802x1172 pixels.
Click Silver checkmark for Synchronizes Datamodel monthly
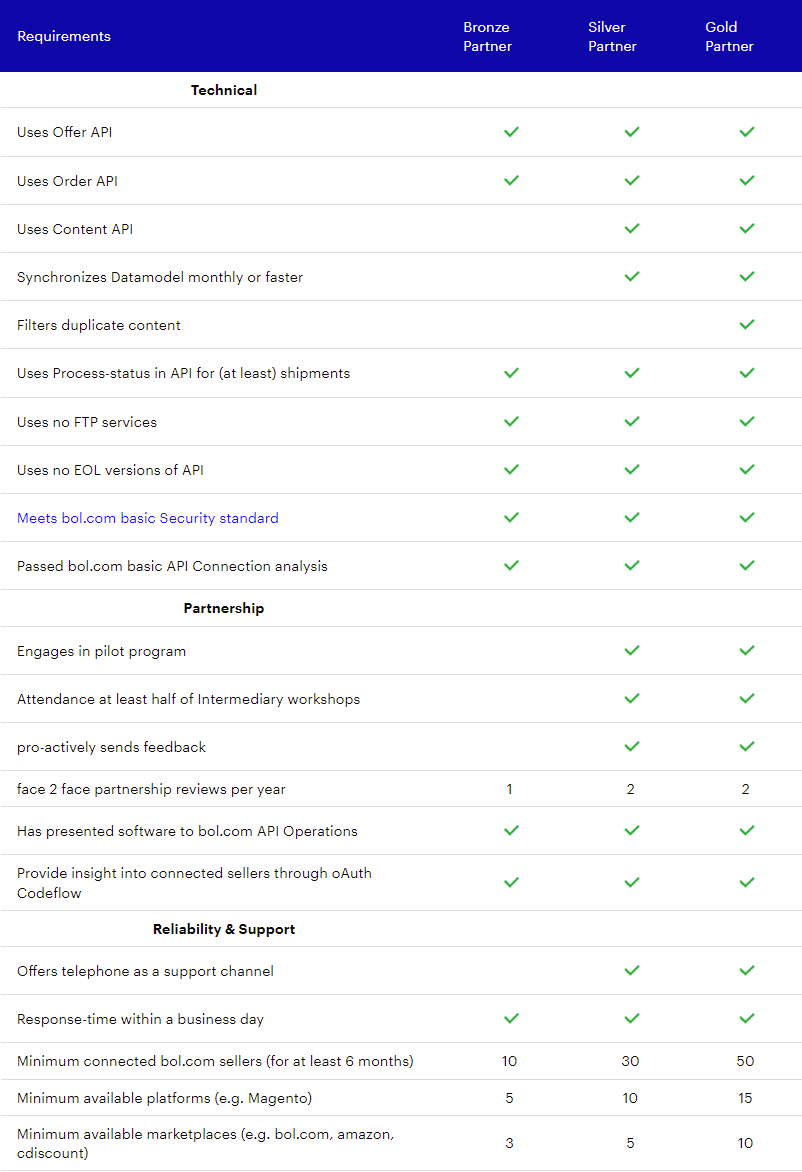pyautogui.click(x=632, y=276)
